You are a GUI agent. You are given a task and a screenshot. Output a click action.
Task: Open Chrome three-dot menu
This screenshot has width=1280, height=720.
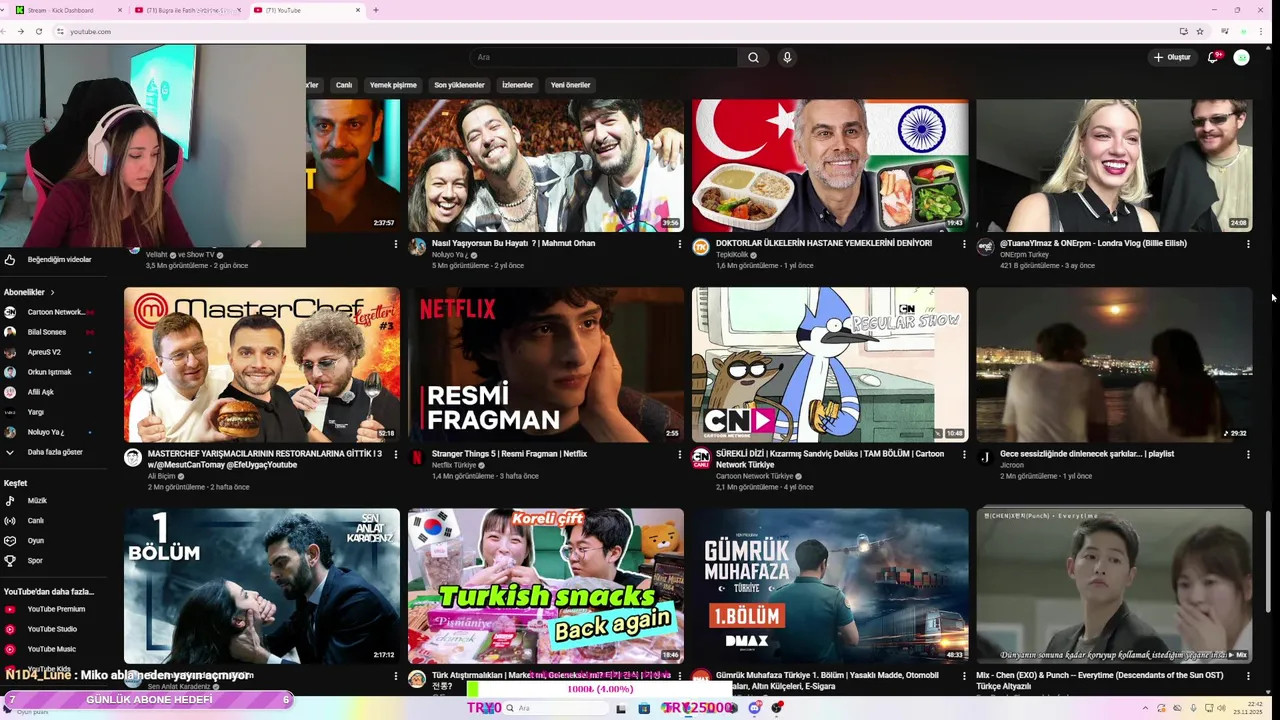1261,31
